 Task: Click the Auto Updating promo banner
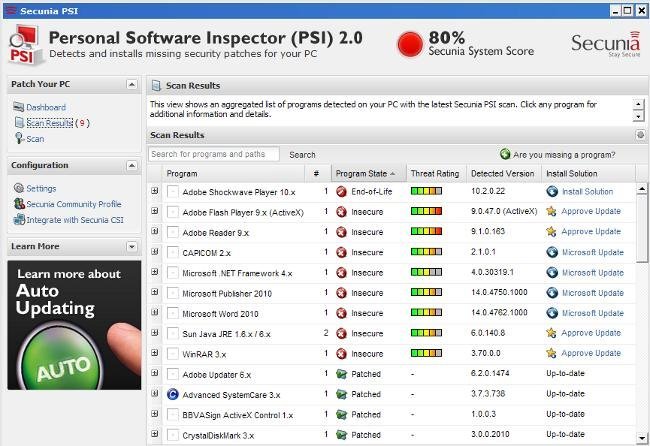pyautogui.click(x=74, y=325)
